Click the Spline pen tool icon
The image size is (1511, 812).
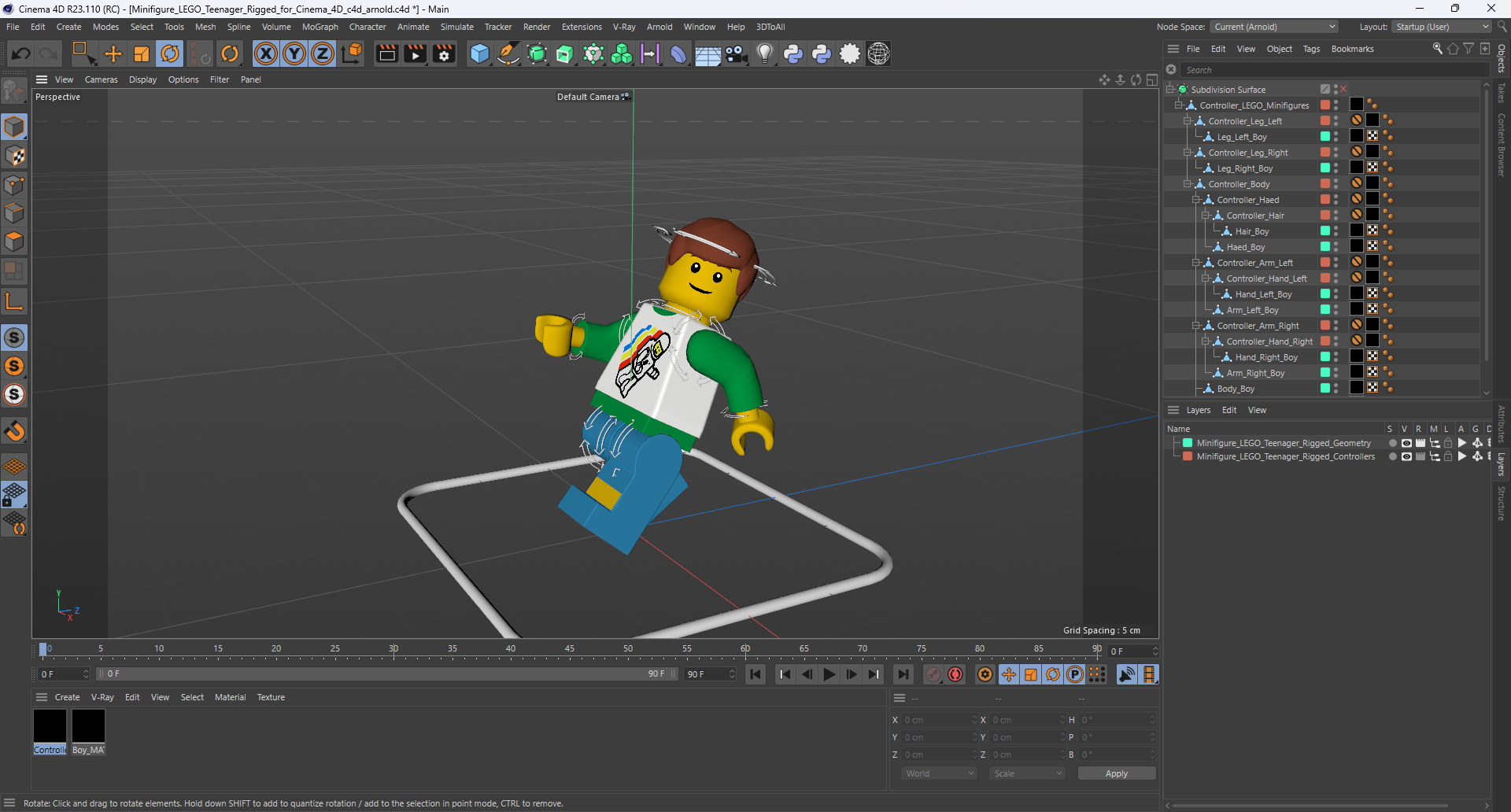[508, 54]
